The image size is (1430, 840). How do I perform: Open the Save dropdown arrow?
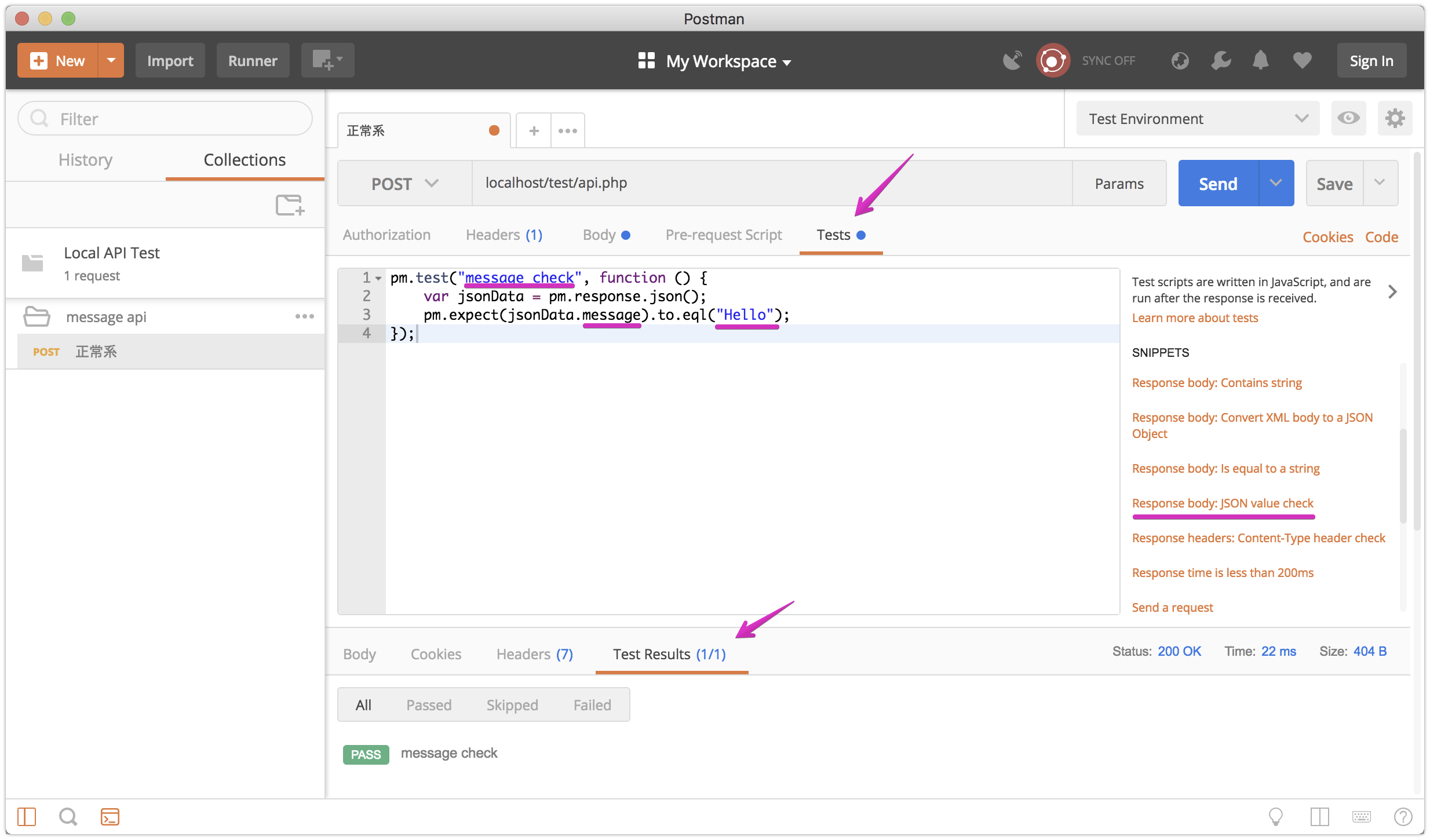coord(1380,184)
